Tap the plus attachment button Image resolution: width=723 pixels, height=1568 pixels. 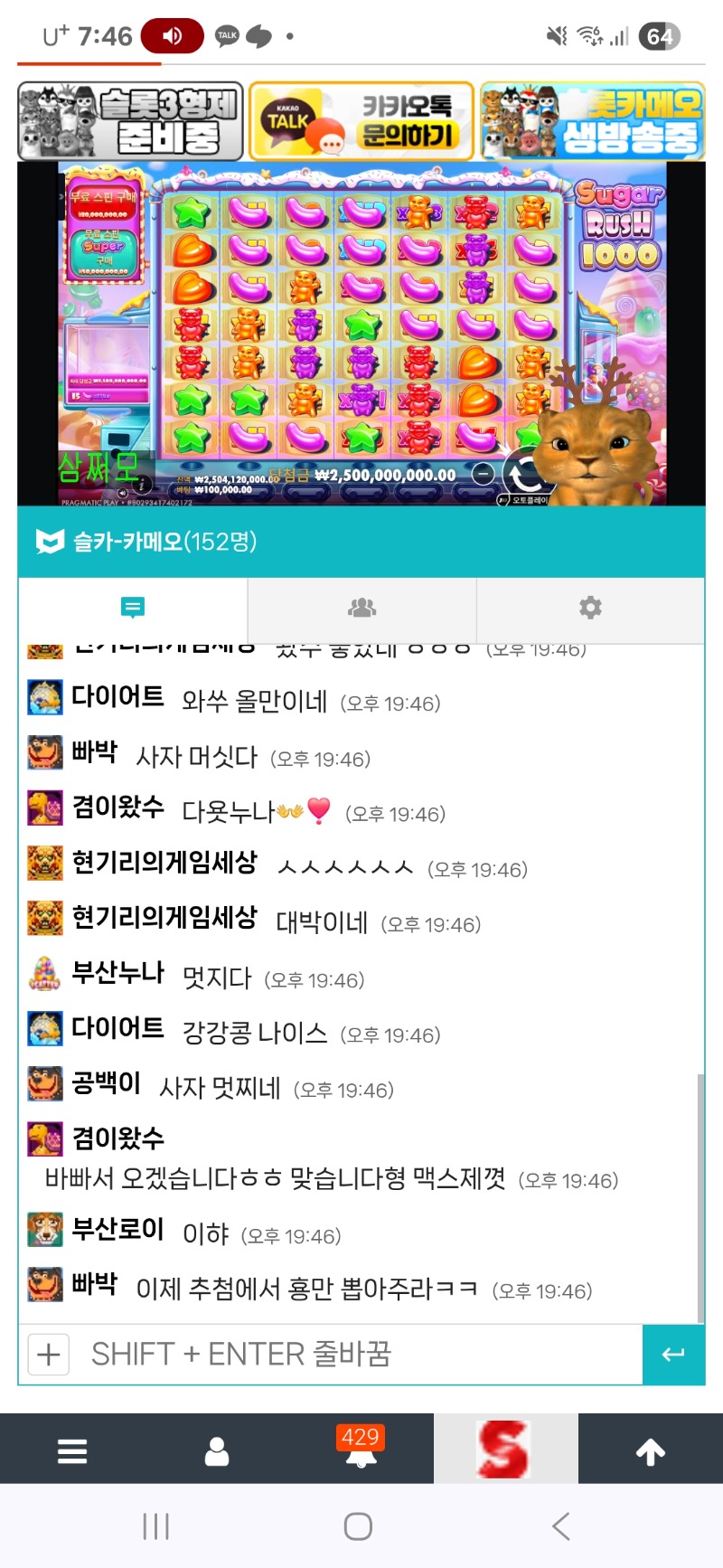[x=49, y=1355]
